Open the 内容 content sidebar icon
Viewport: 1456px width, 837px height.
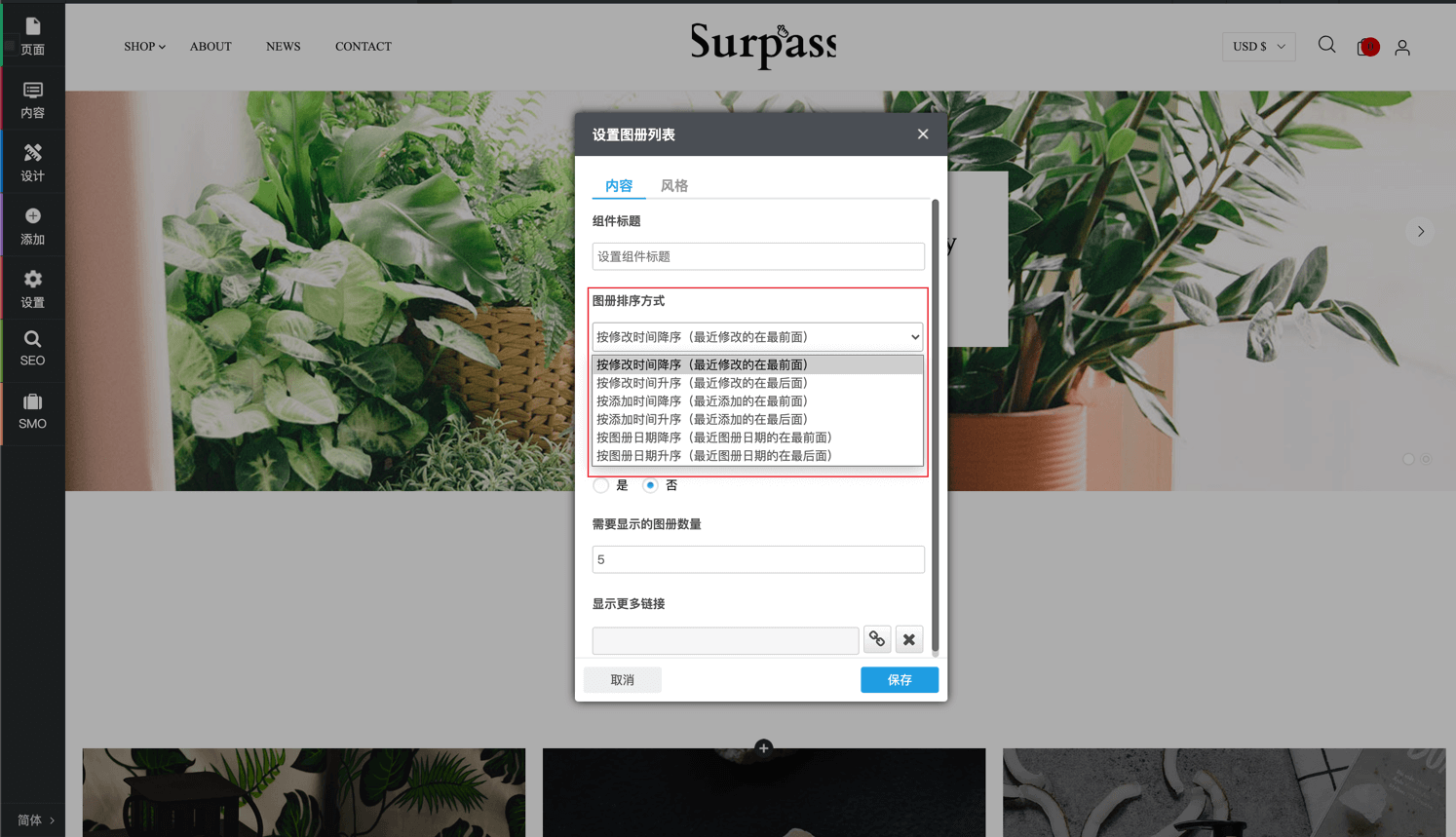(32, 99)
